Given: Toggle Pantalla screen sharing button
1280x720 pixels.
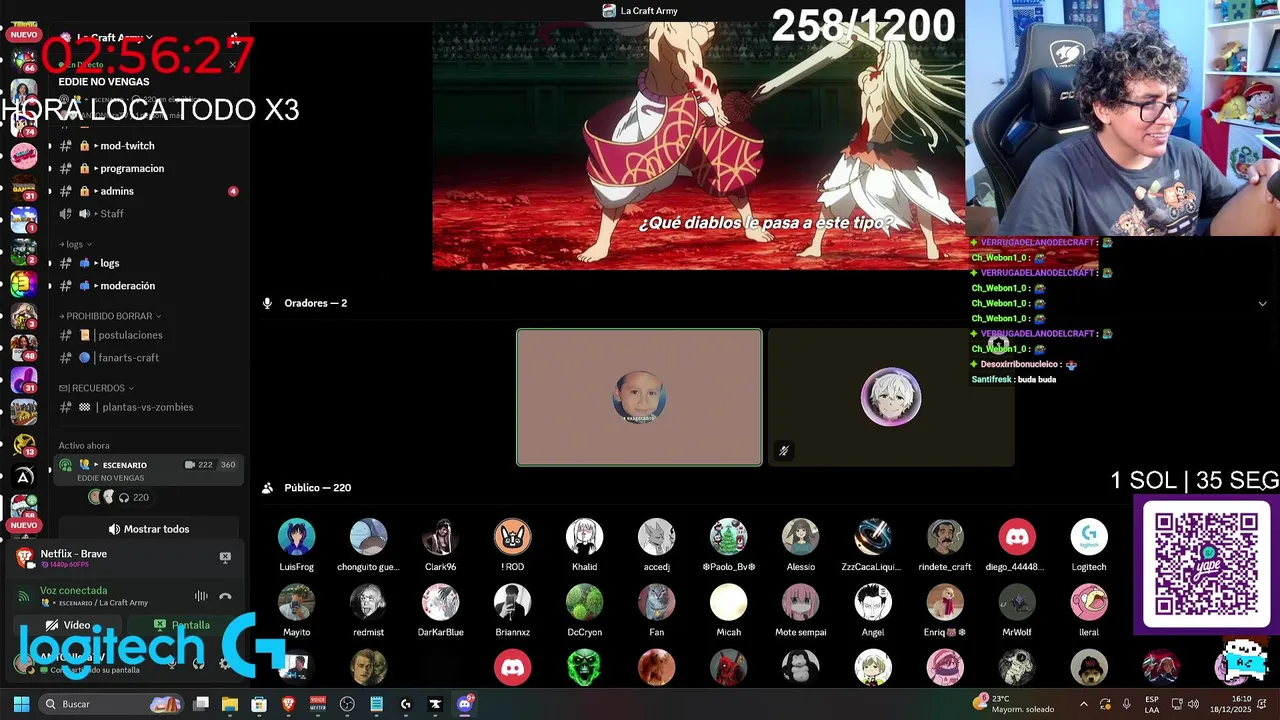Looking at the screenshot, I should point(182,625).
